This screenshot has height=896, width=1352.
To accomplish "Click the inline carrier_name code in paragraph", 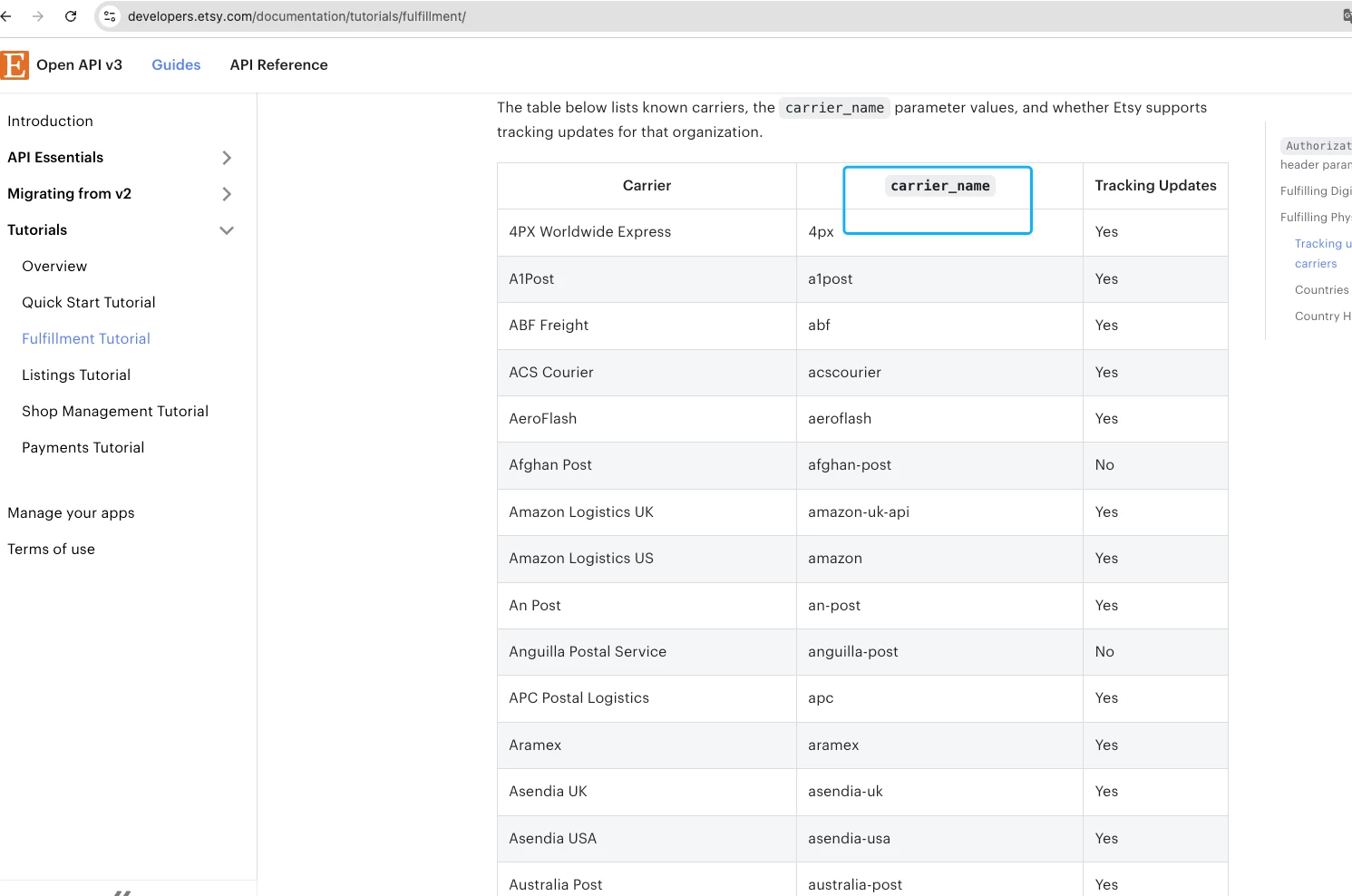I will click(x=834, y=108).
